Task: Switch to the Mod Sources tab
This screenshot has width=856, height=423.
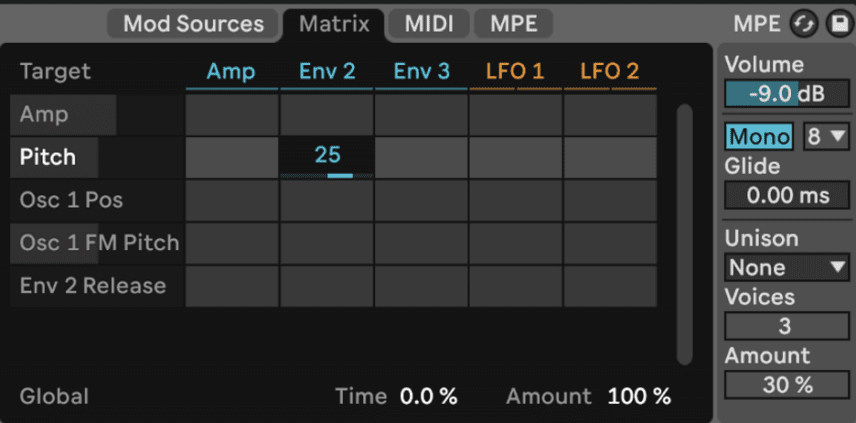Action: tap(193, 24)
